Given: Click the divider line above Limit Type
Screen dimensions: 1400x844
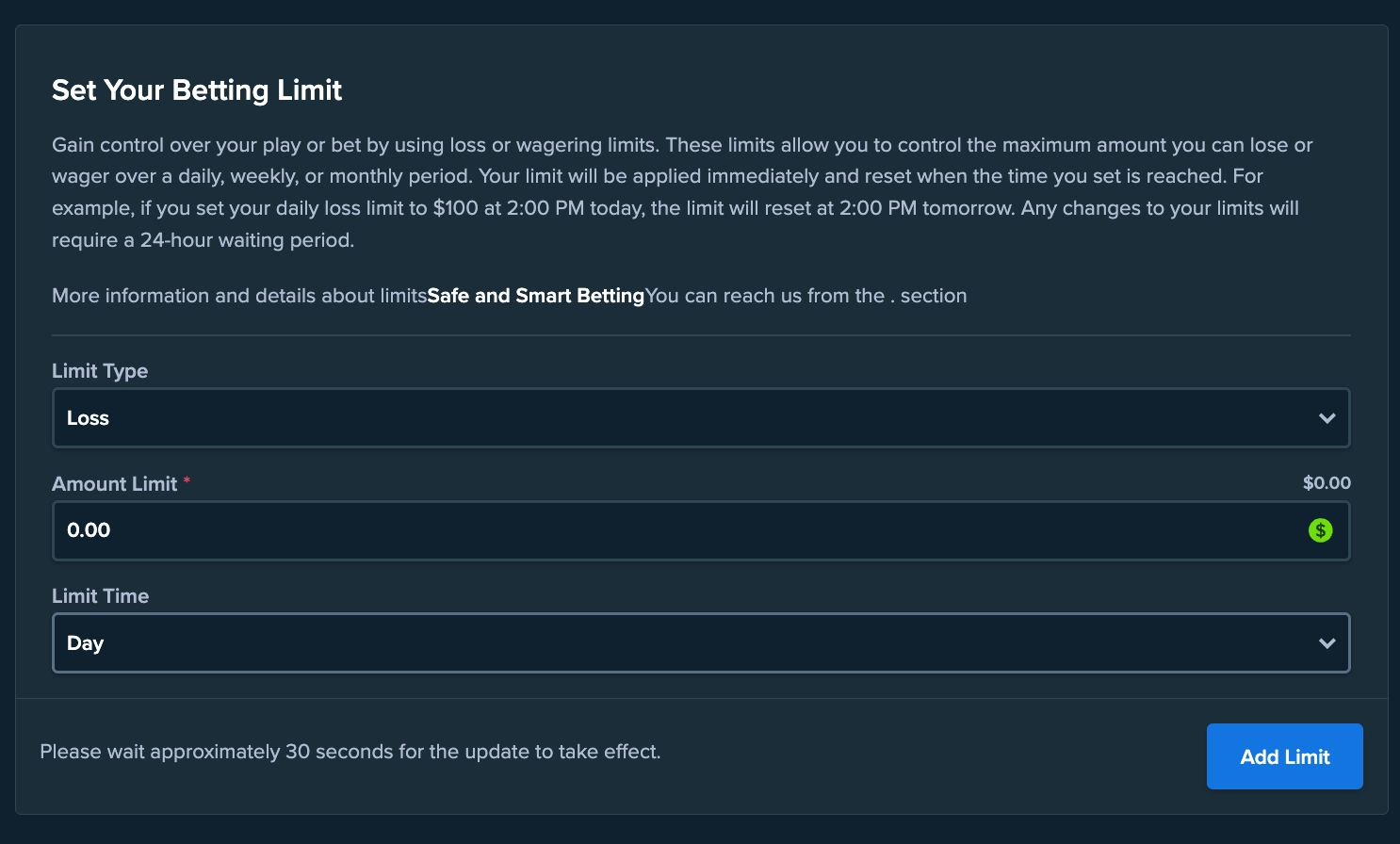Looking at the screenshot, I should pyautogui.click(x=701, y=335).
